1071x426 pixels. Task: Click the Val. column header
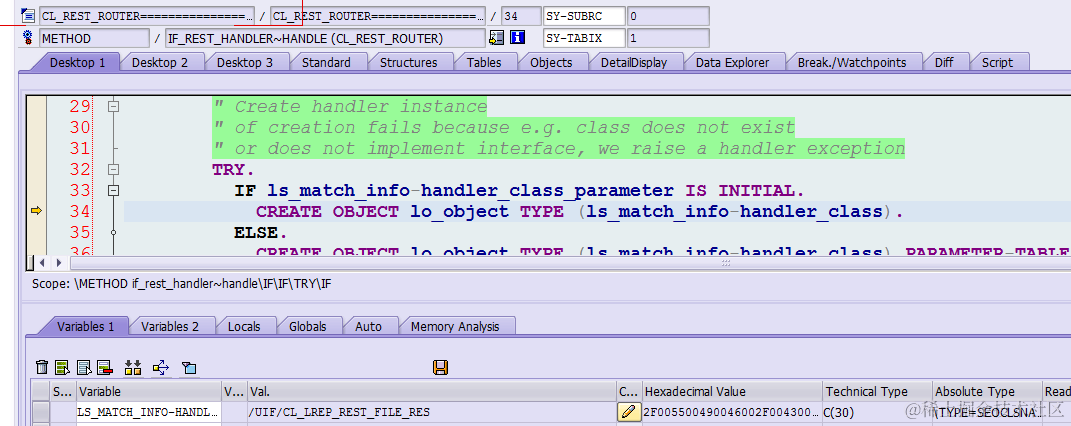tap(432, 391)
